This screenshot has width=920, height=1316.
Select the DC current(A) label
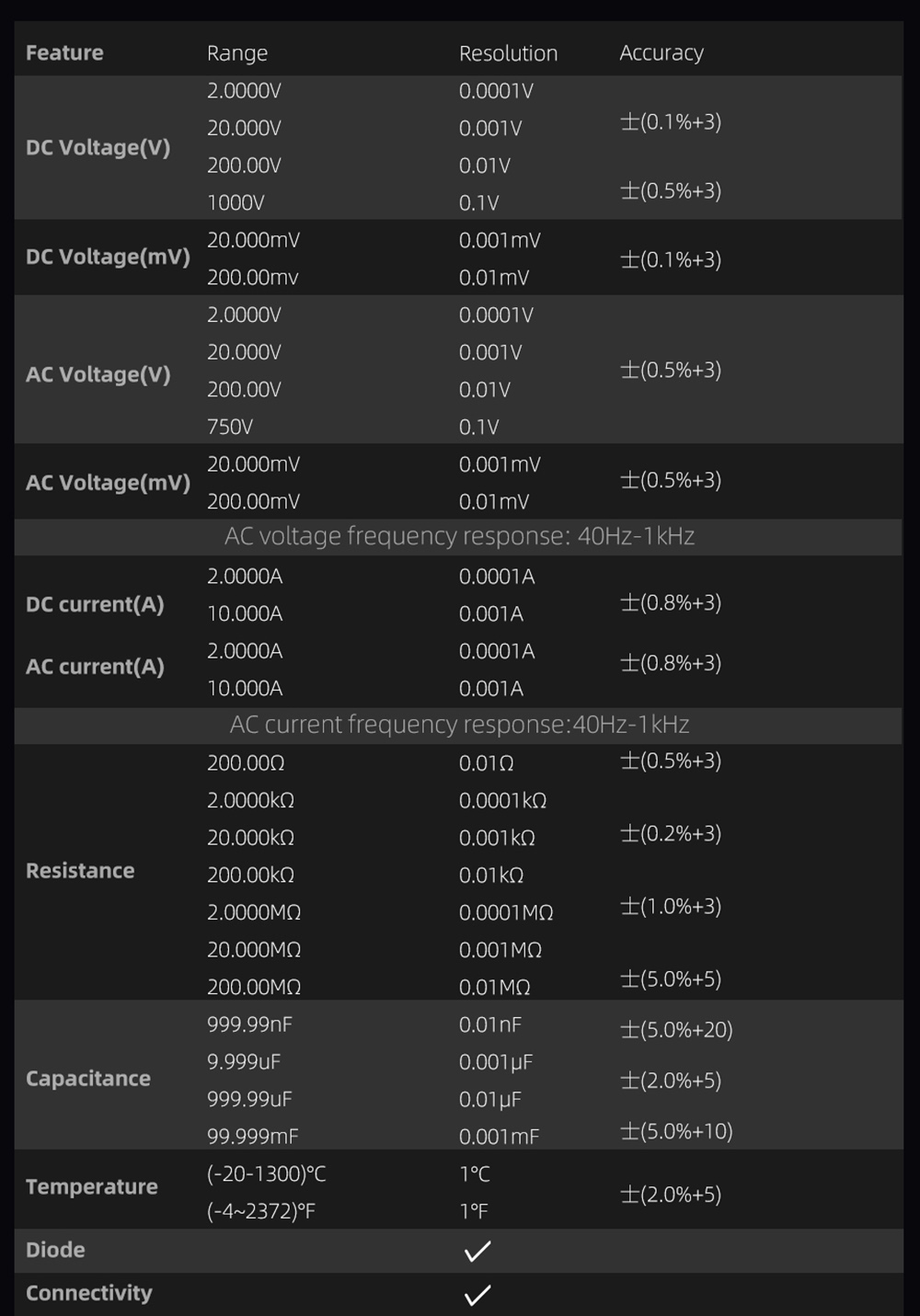pos(95,604)
